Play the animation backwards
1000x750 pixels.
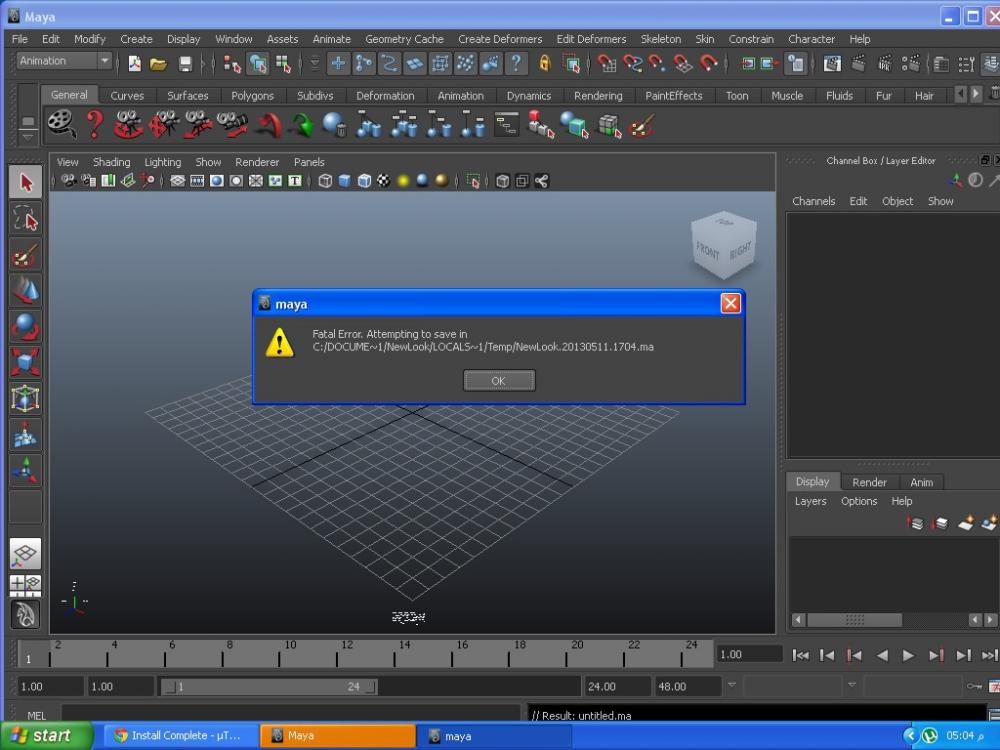[882, 655]
